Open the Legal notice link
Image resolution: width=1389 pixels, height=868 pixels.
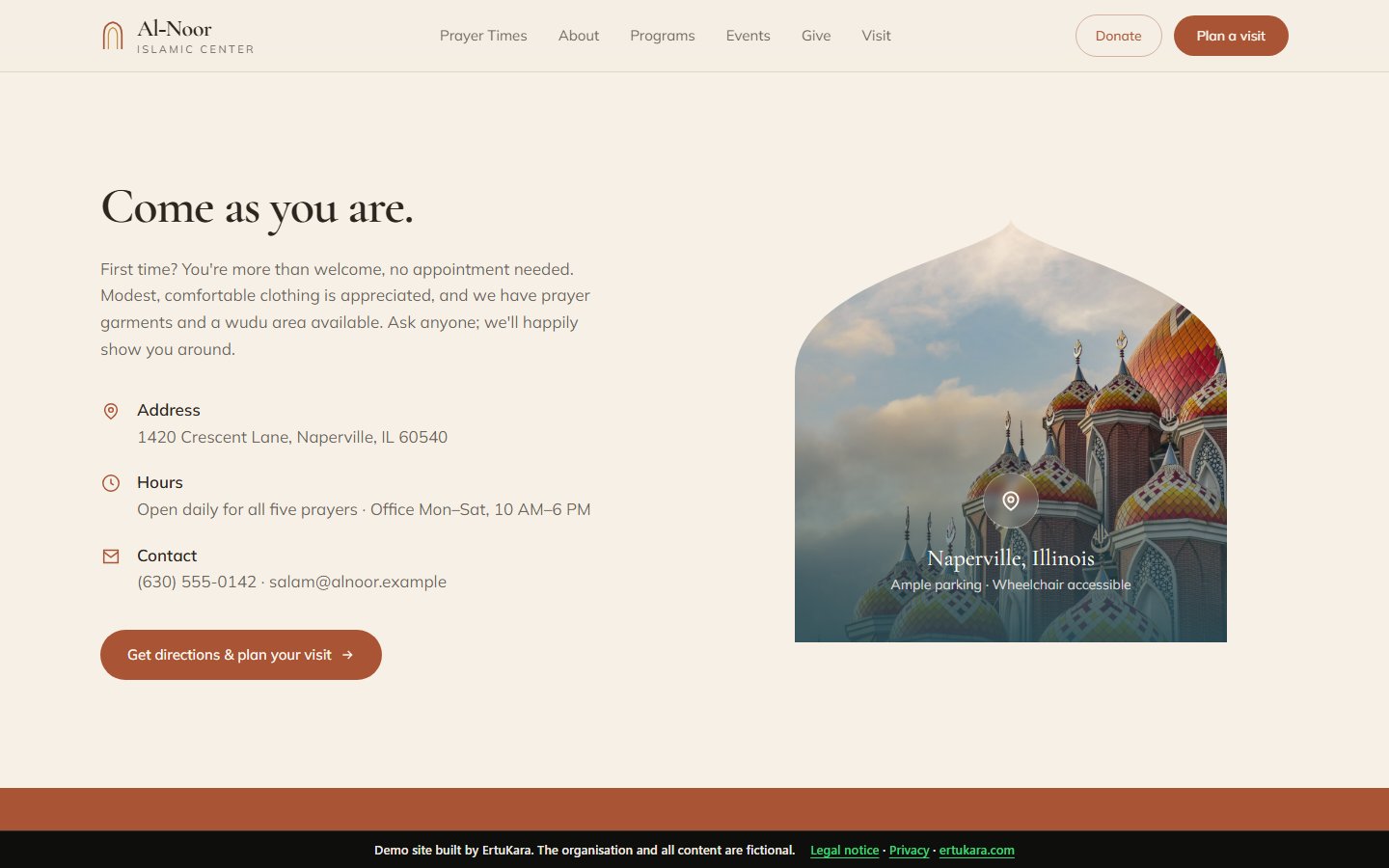tap(845, 851)
